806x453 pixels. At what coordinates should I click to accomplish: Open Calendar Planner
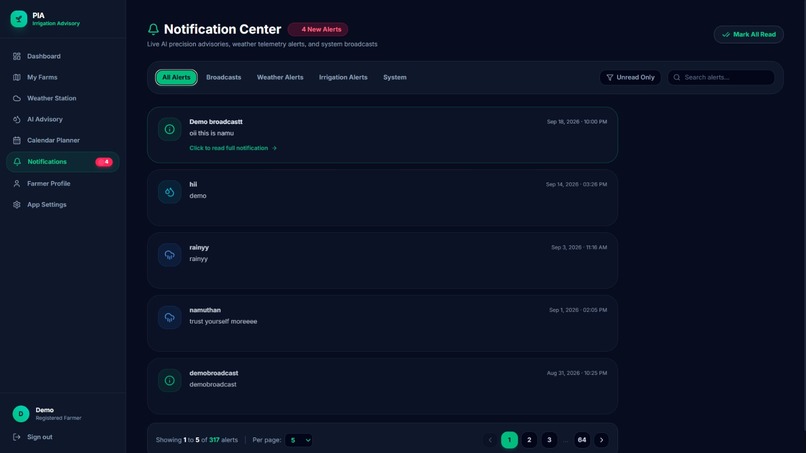tap(63, 140)
